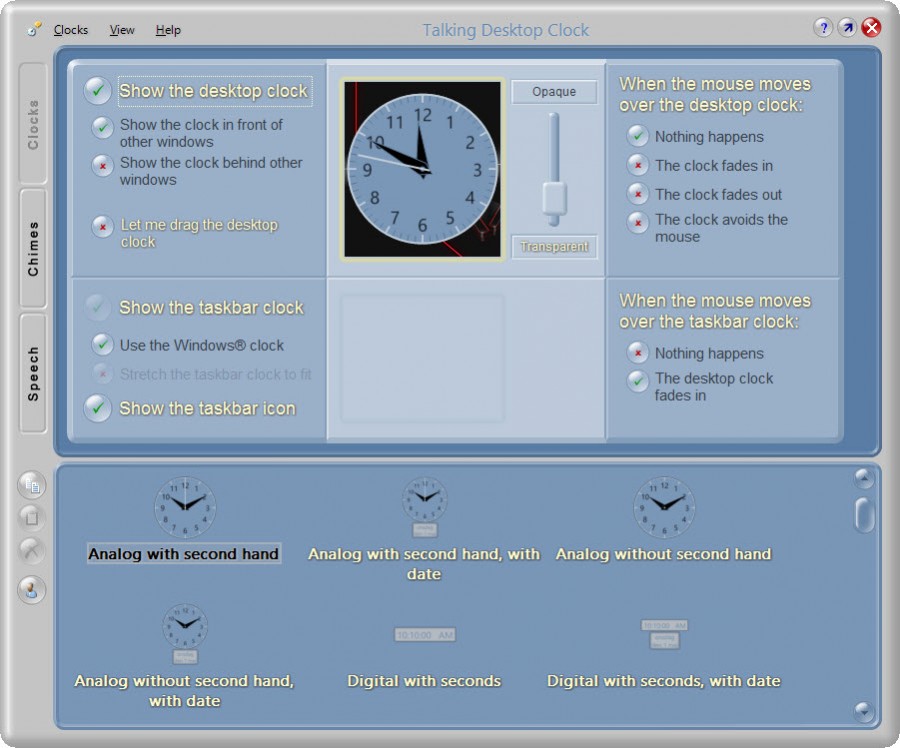Select The clock fades out option
Viewport: 900px width, 748px height.
(x=638, y=194)
